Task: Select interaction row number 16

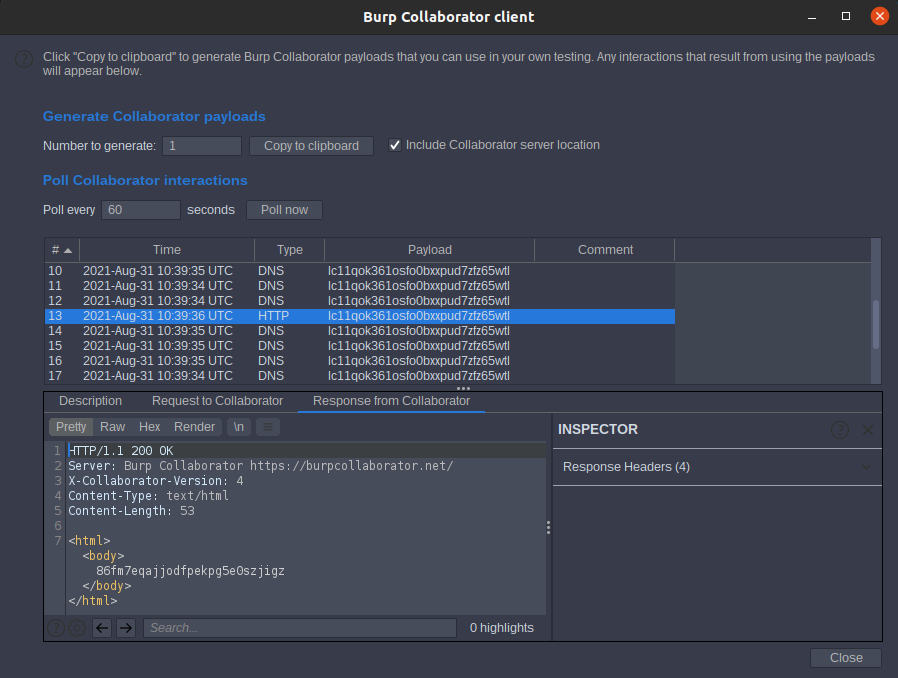Action: pyautogui.click(x=360, y=361)
